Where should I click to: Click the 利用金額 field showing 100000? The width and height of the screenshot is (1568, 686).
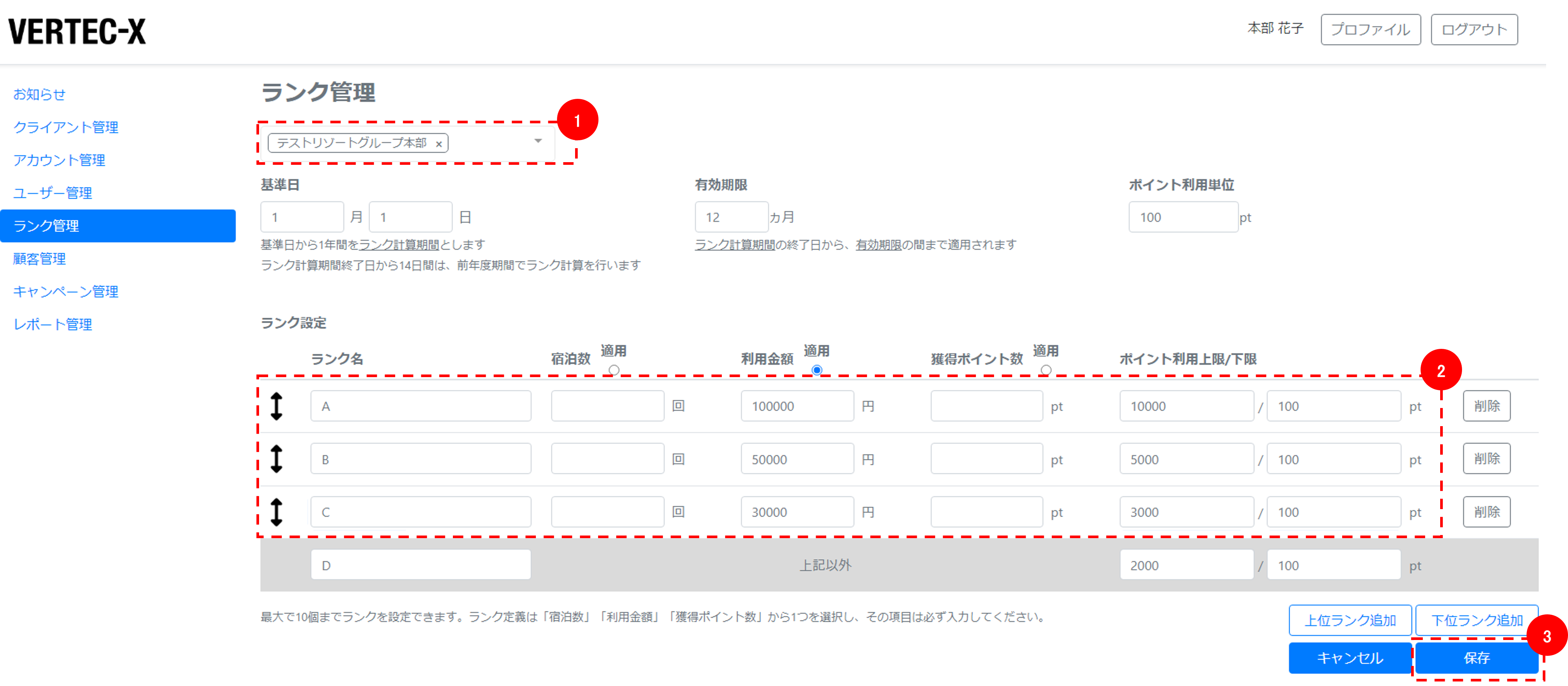(x=798, y=406)
